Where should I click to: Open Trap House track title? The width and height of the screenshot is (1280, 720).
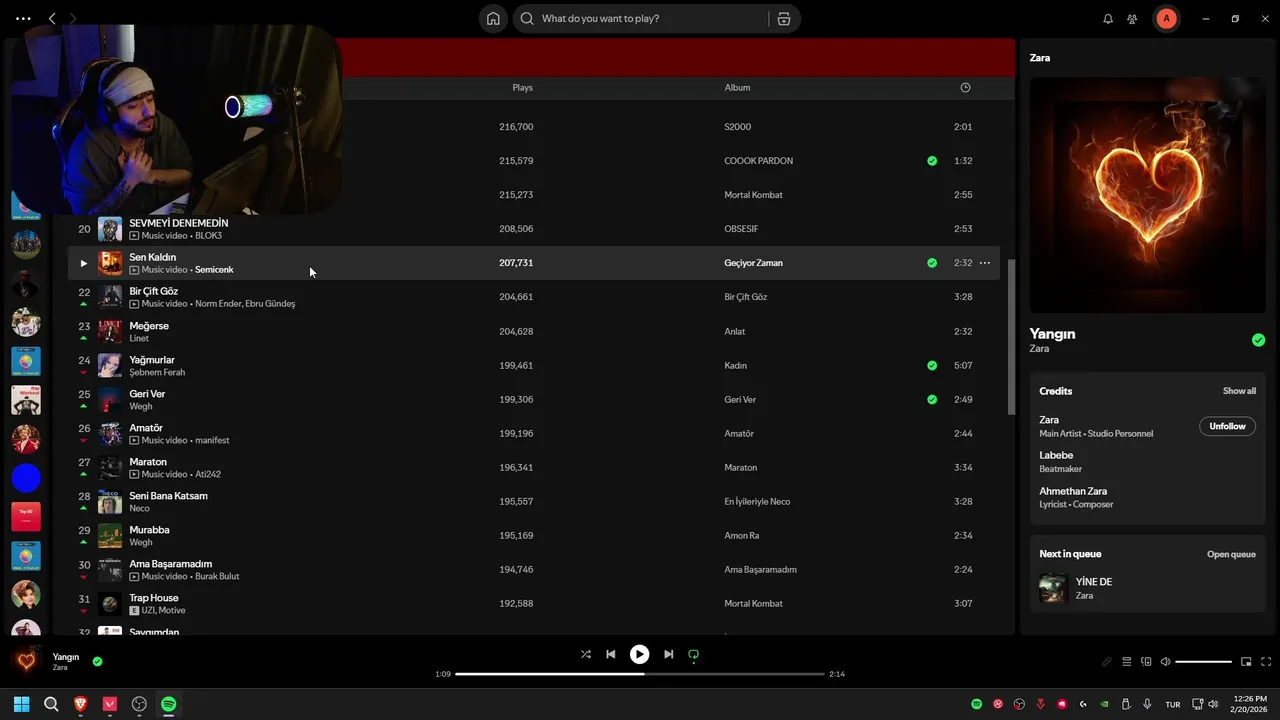pyautogui.click(x=154, y=598)
